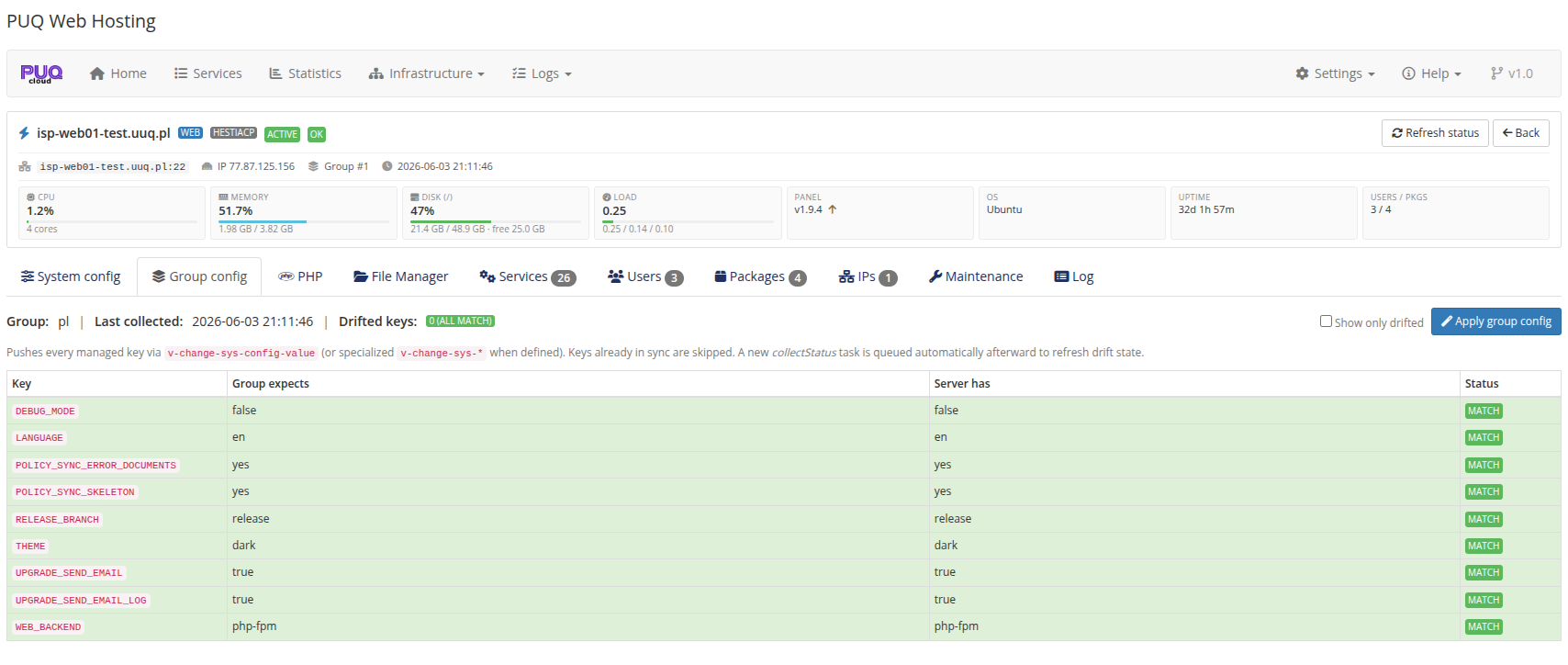Open the Users tab
Viewport: 1568px width, 665px height.
tap(645, 276)
